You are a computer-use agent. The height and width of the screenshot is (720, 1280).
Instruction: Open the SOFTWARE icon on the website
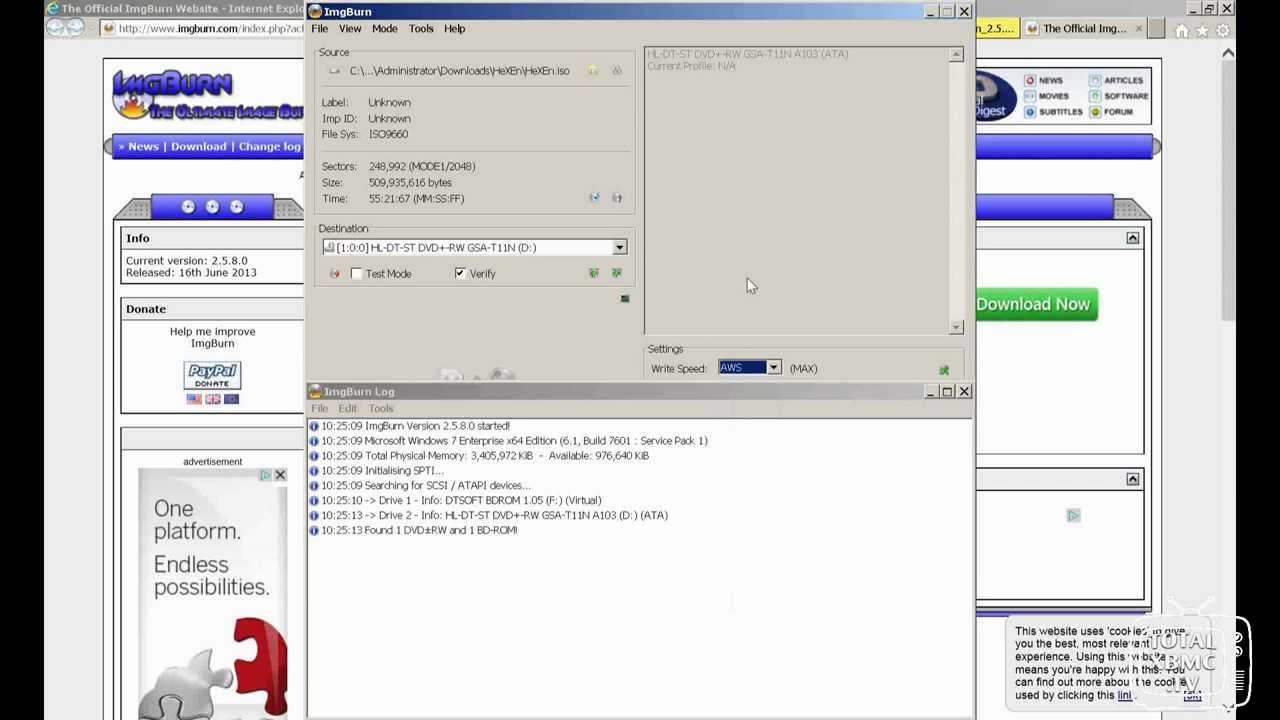[x=1095, y=96]
